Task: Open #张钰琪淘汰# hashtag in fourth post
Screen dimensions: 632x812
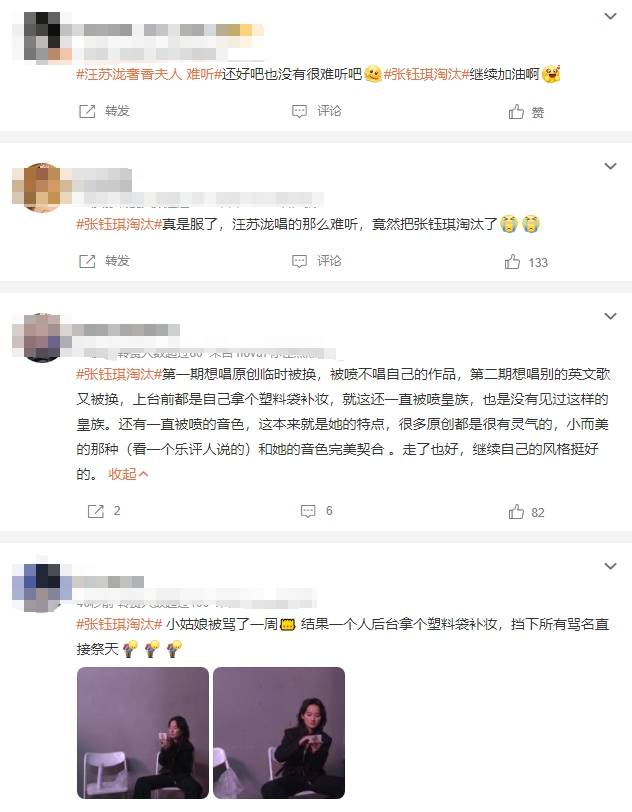Action: tap(119, 625)
